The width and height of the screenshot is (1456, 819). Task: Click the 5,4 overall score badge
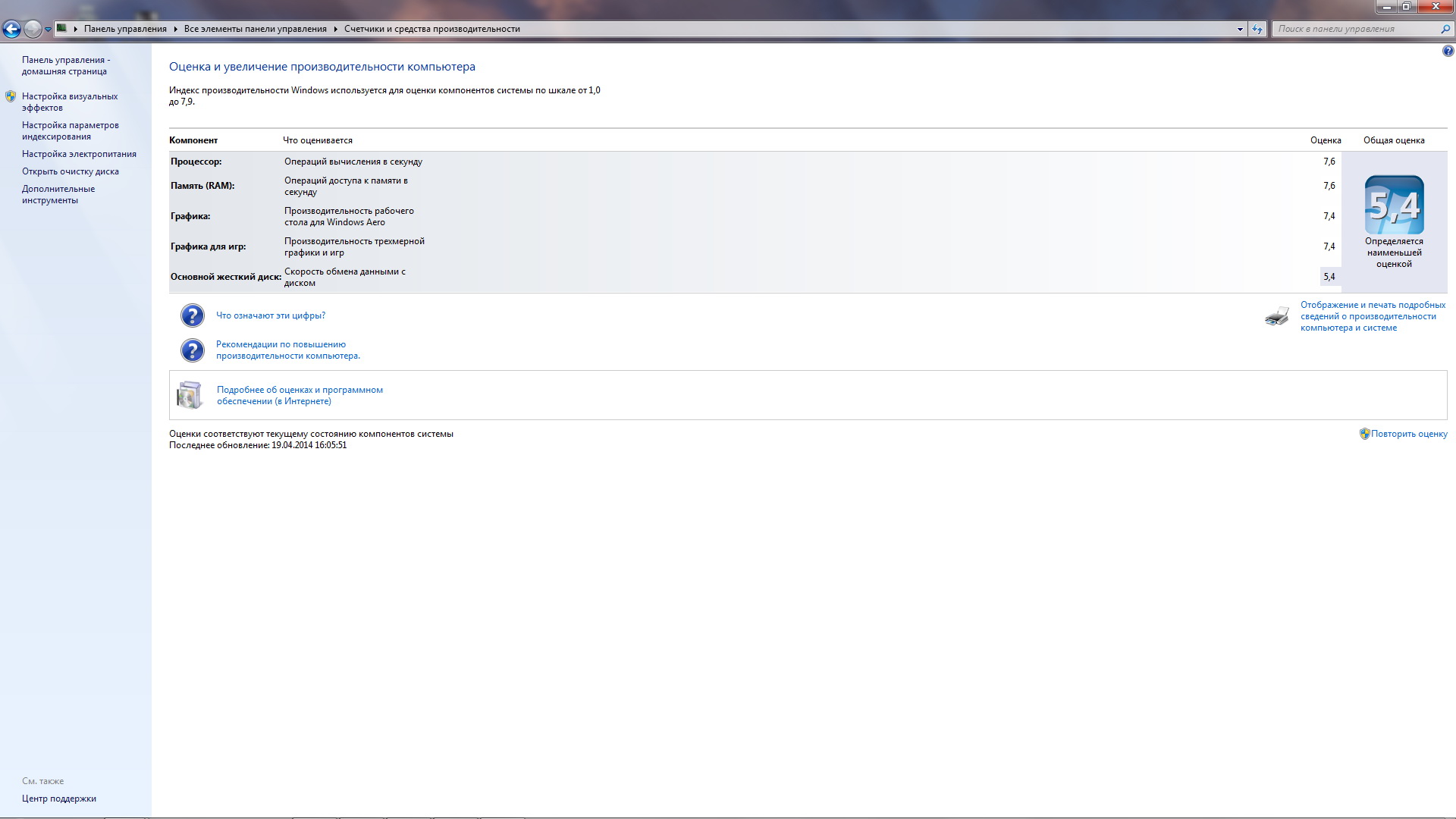[1394, 205]
